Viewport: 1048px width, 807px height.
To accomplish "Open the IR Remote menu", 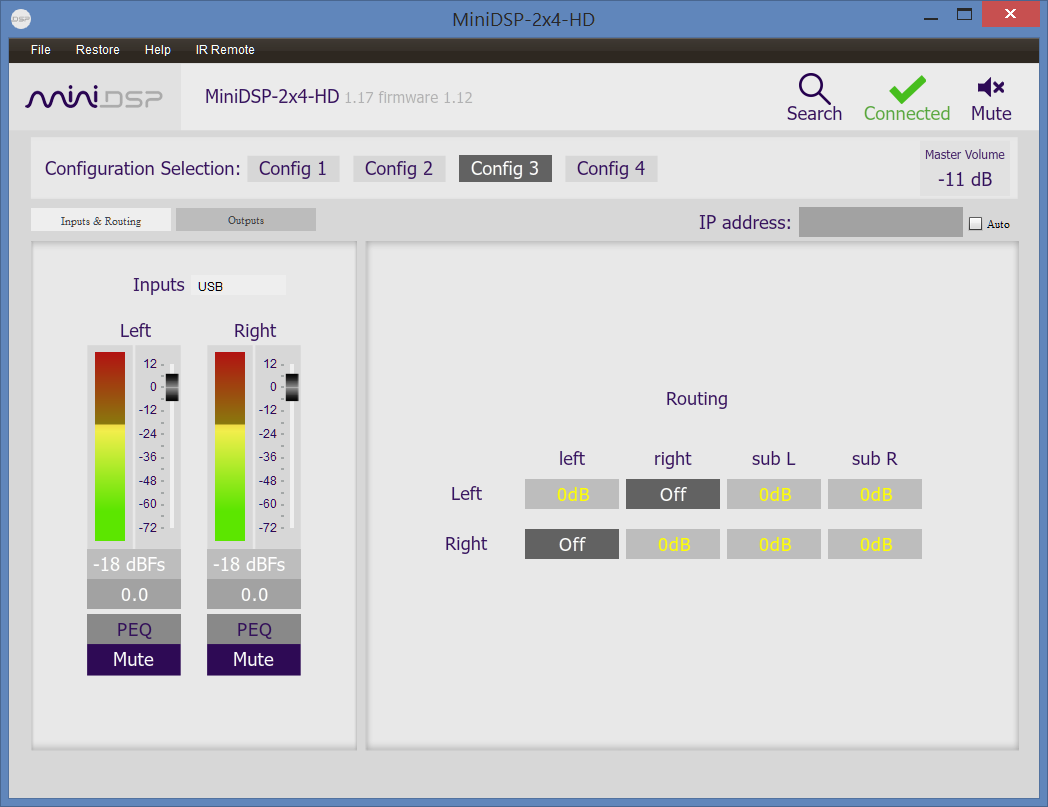I will pos(225,49).
